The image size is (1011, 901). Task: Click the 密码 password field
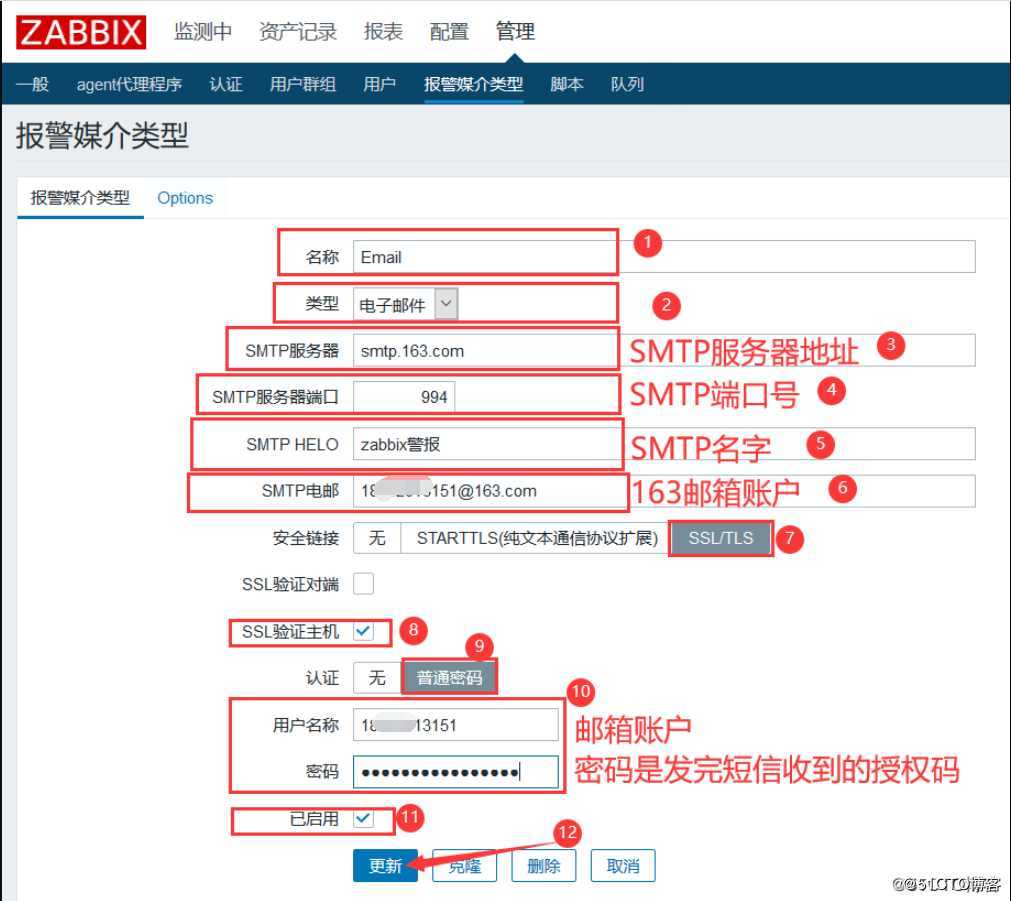(x=456, y=771)
